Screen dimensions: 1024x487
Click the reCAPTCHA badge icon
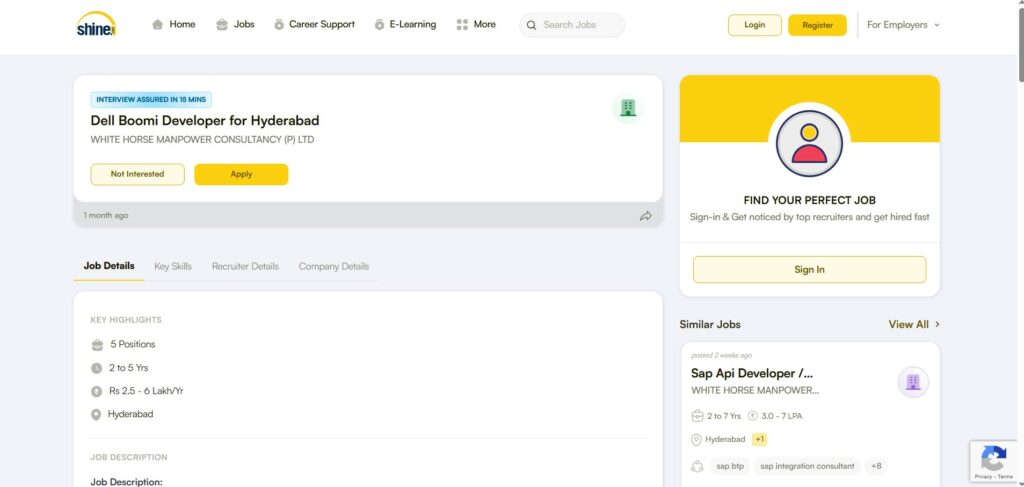pyautogui.click(x=993, y=458)
